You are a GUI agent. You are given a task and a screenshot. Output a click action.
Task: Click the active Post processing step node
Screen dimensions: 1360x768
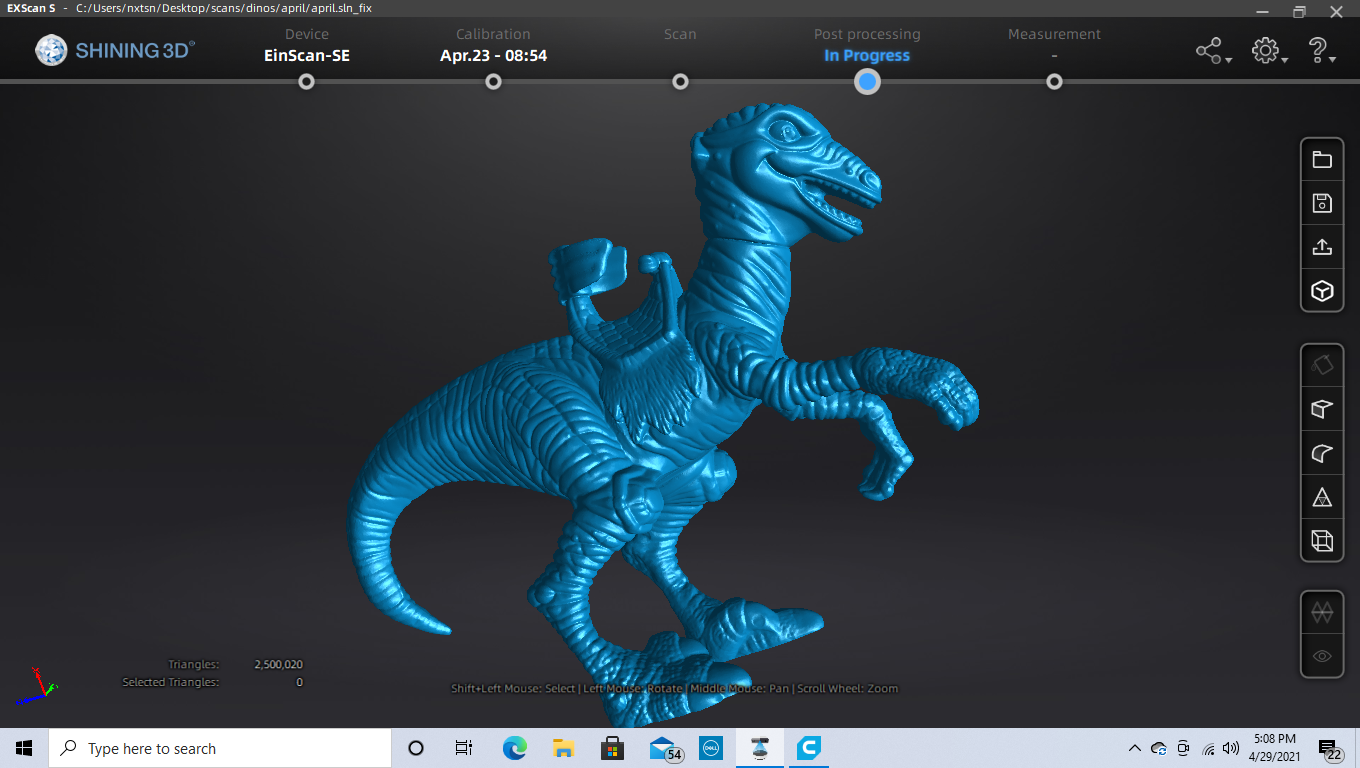coord(867,82)
